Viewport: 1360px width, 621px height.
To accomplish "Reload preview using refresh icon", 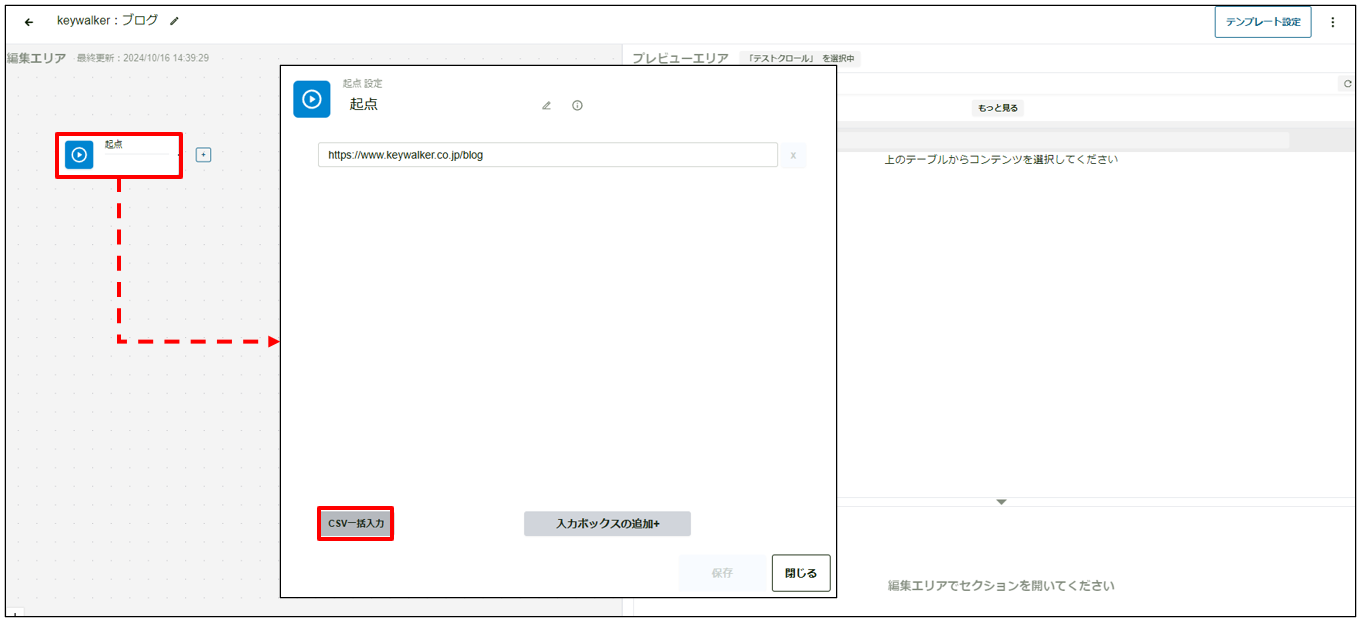I will 1347,85.
